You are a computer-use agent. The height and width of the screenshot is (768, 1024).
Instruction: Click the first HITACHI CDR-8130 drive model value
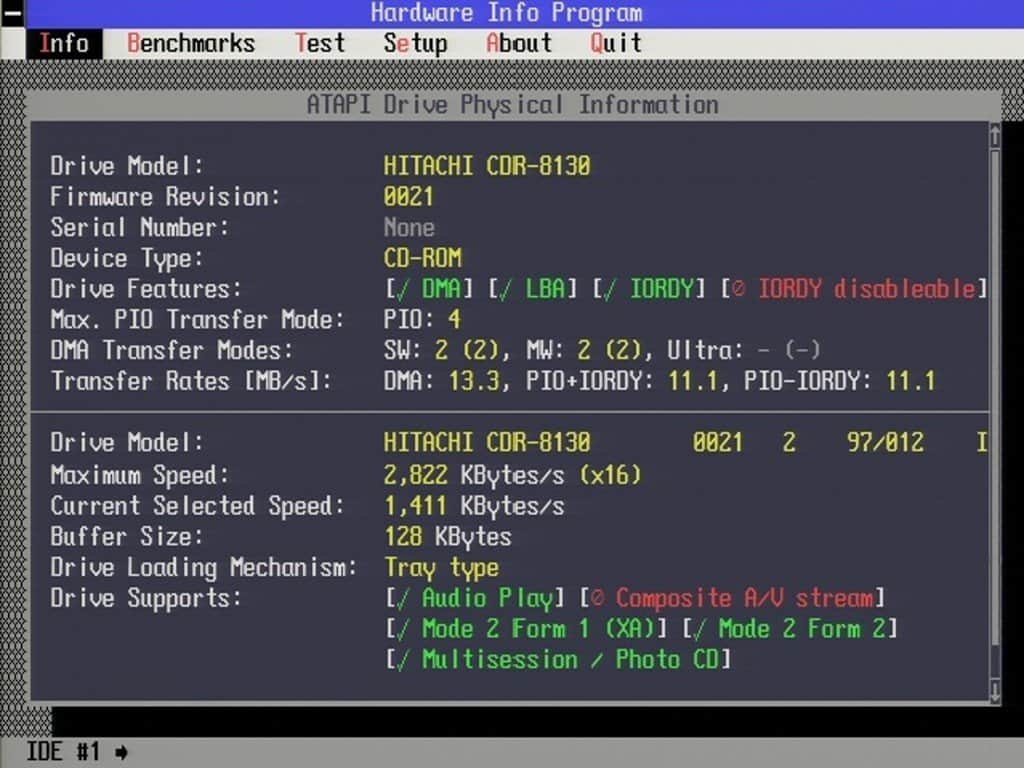[x=487, y=166]
